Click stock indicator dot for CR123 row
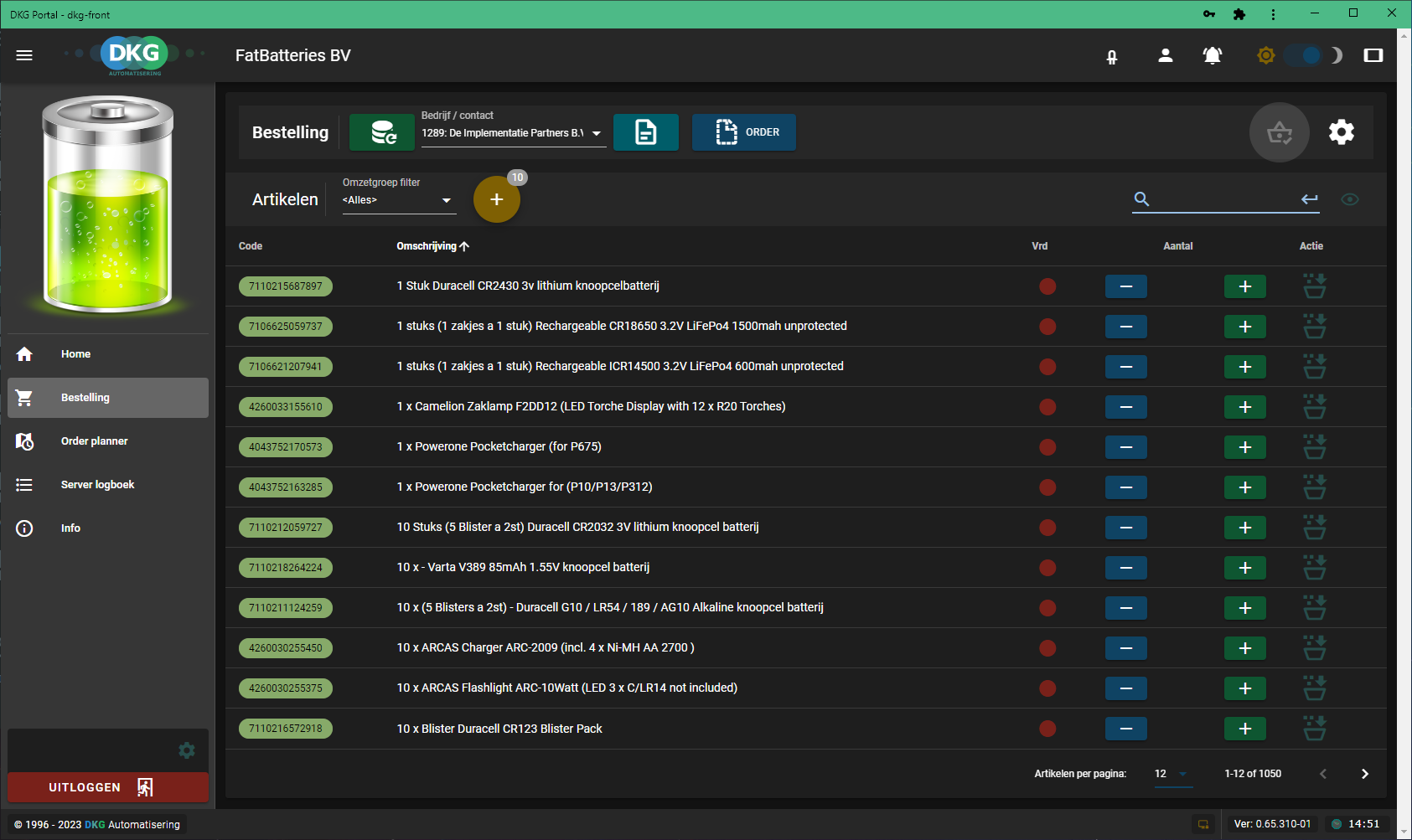 [x=1047, y=729]
